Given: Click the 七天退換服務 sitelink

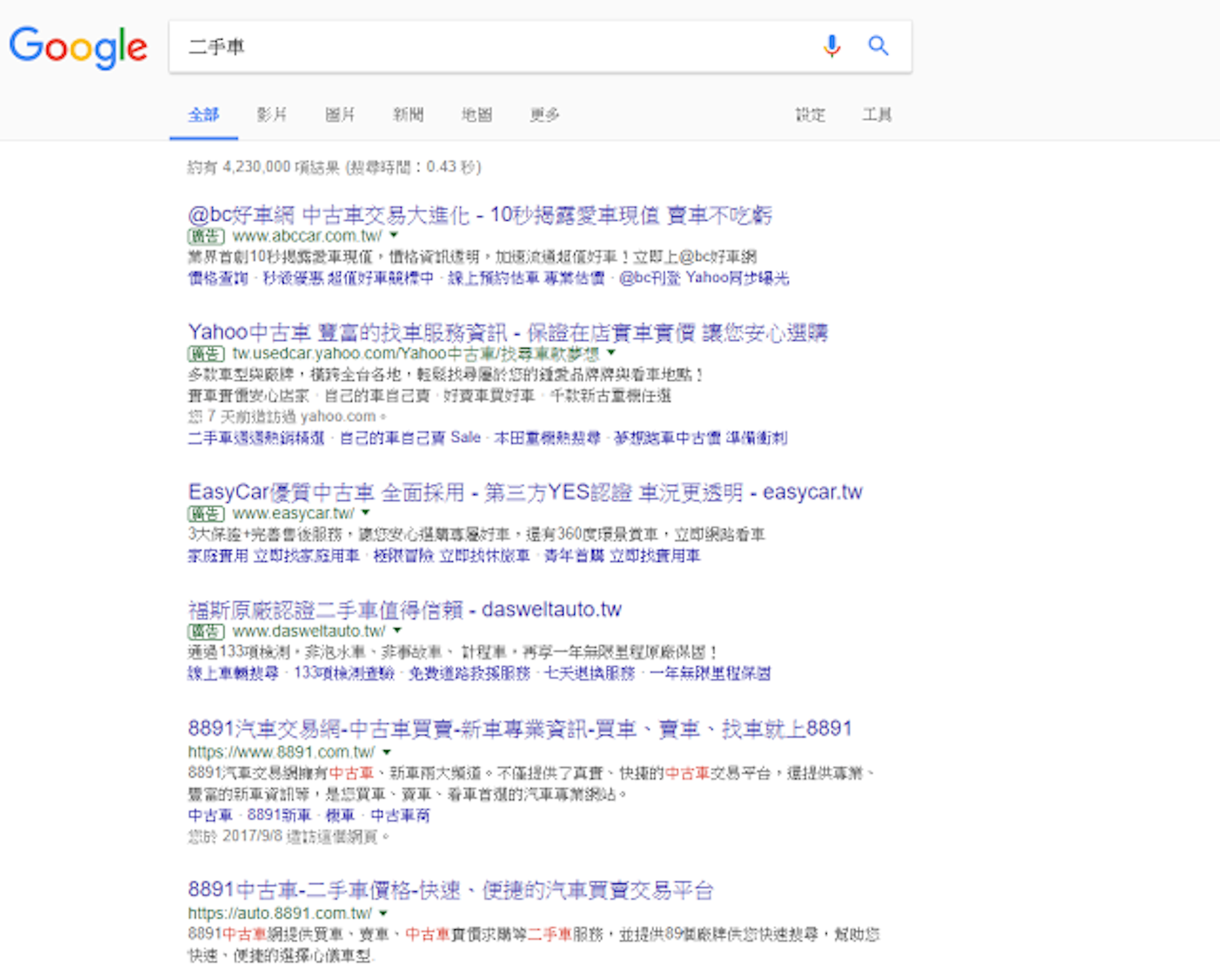Looking at the screenshot, I should (590, 673).
